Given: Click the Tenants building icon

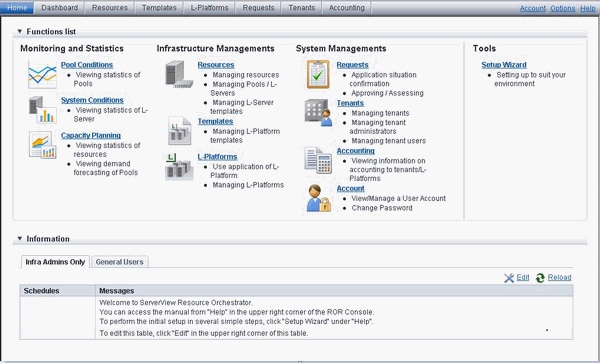Looking at the screenshot, I should [x=318, y=113].
